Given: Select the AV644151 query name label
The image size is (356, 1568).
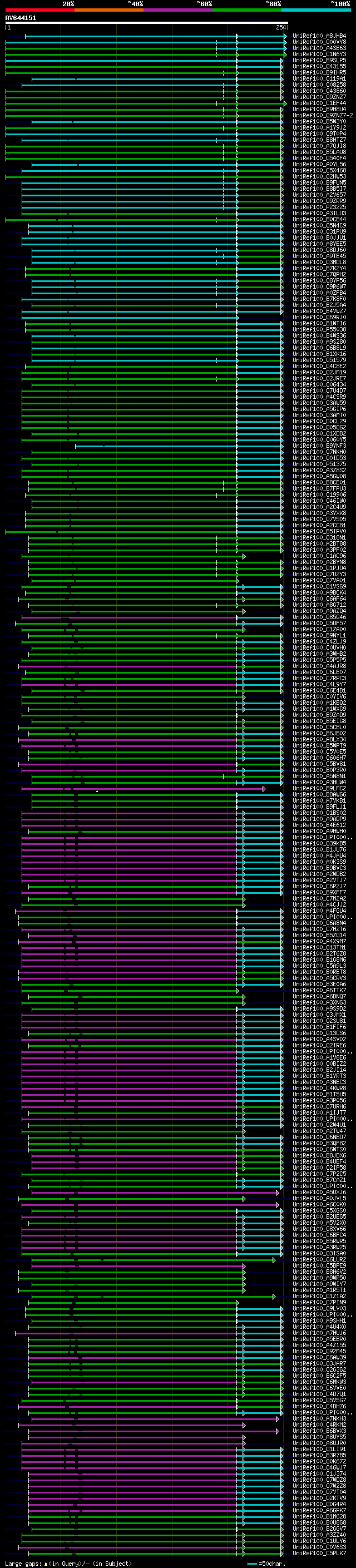Looking at the screenshot, I should tap(21, 18).
